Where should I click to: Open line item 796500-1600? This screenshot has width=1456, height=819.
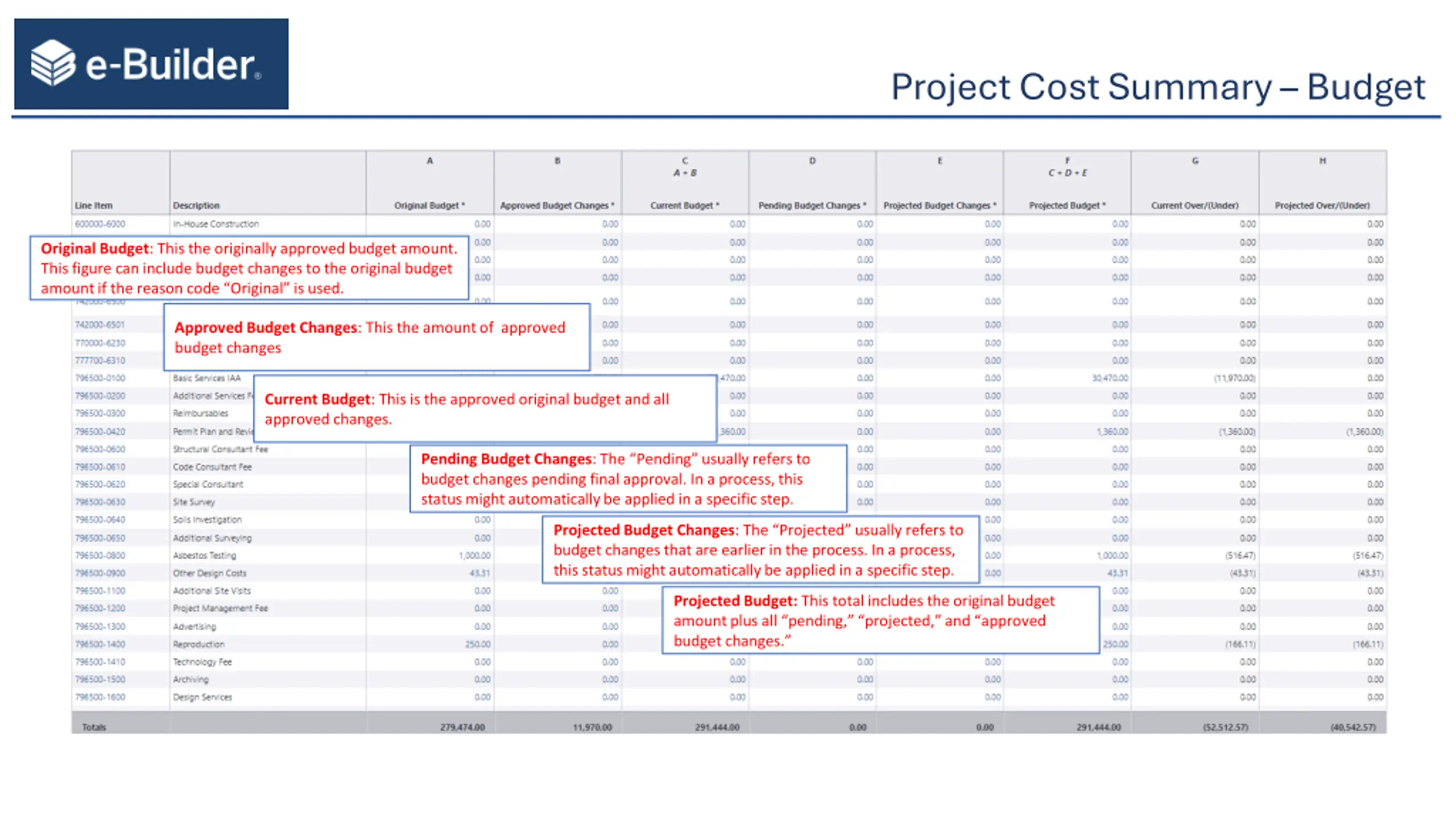(x=100, y=697)
